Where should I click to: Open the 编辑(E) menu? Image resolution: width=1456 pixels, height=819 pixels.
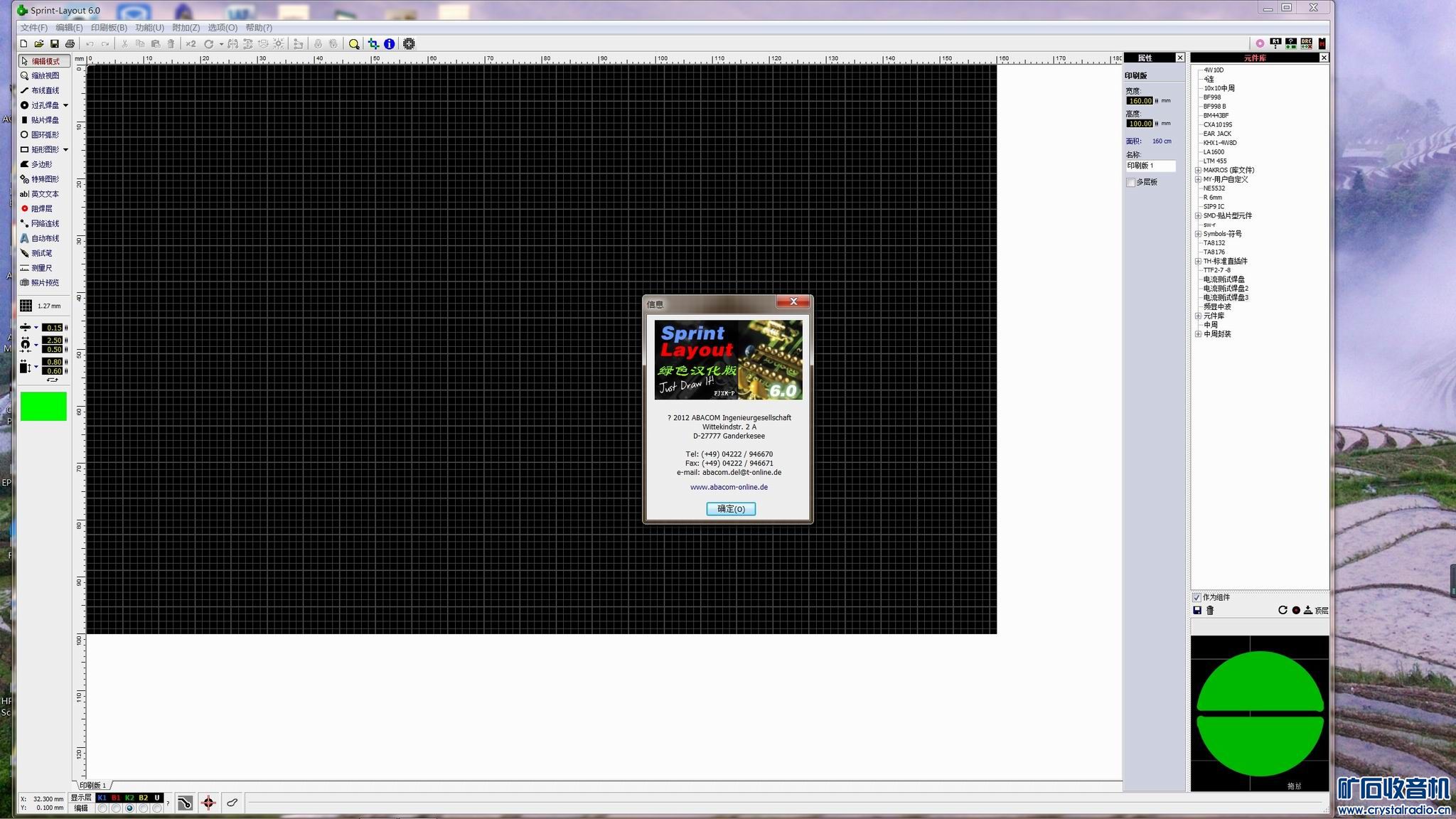(69, 28)
